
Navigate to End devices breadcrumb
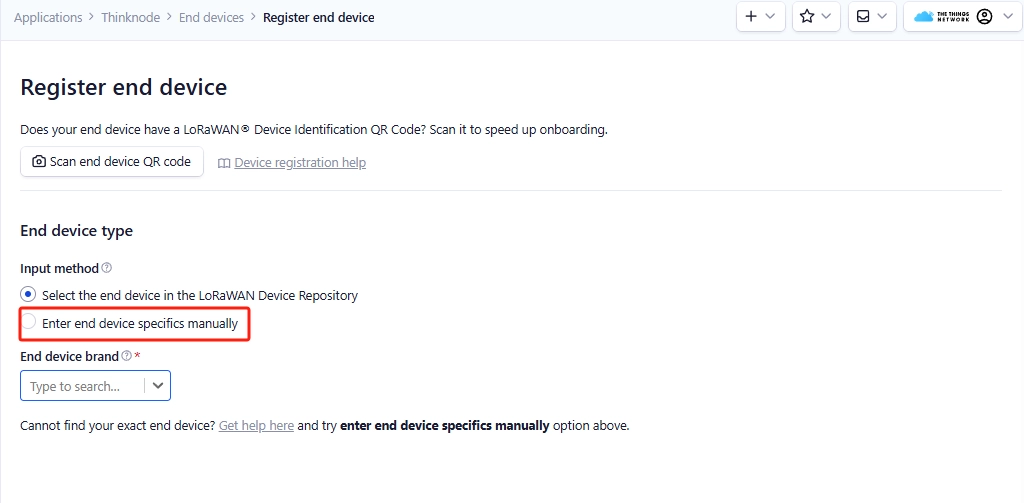(211, 18)
